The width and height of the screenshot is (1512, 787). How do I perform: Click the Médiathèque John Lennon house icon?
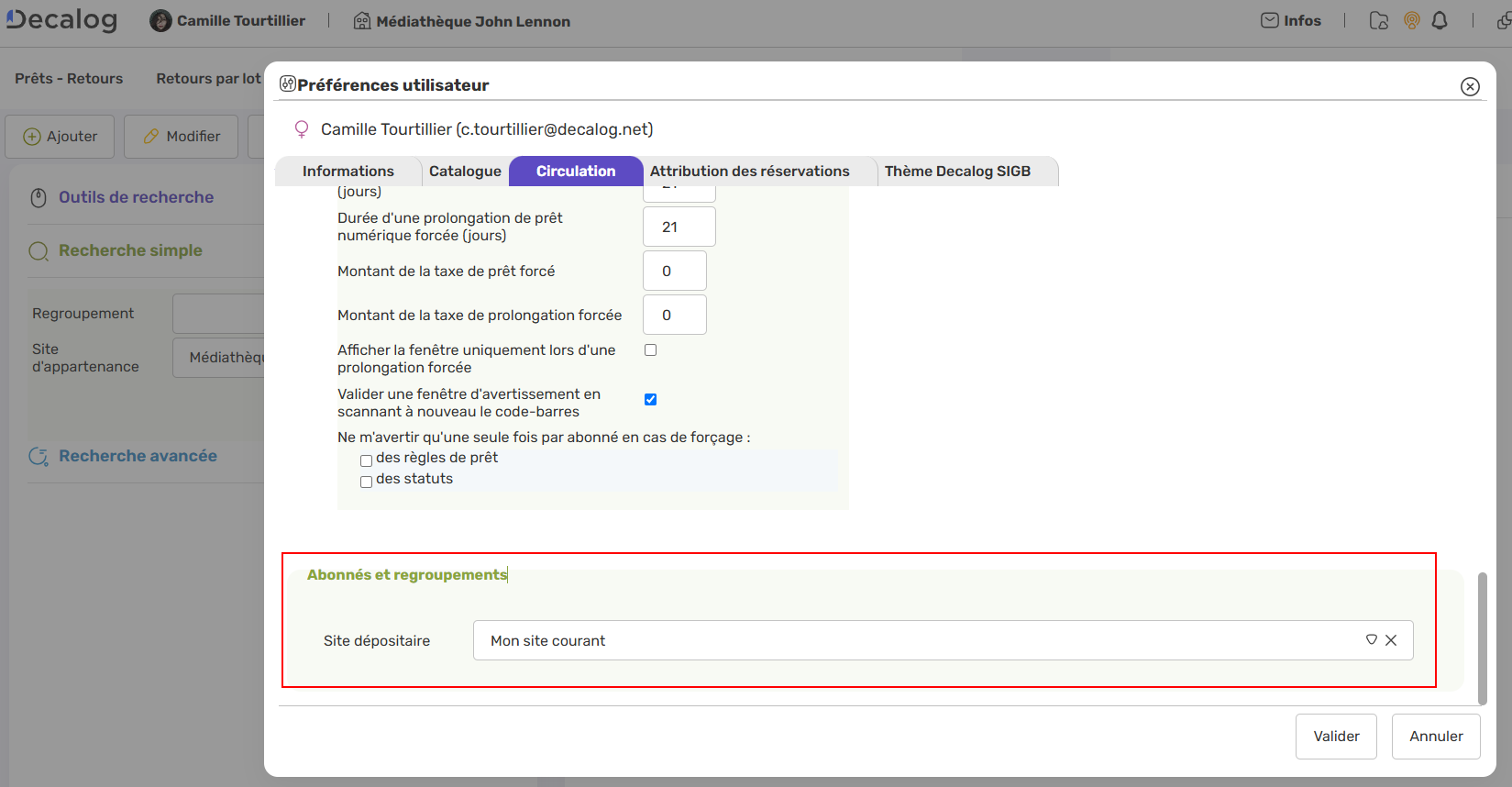362,21
